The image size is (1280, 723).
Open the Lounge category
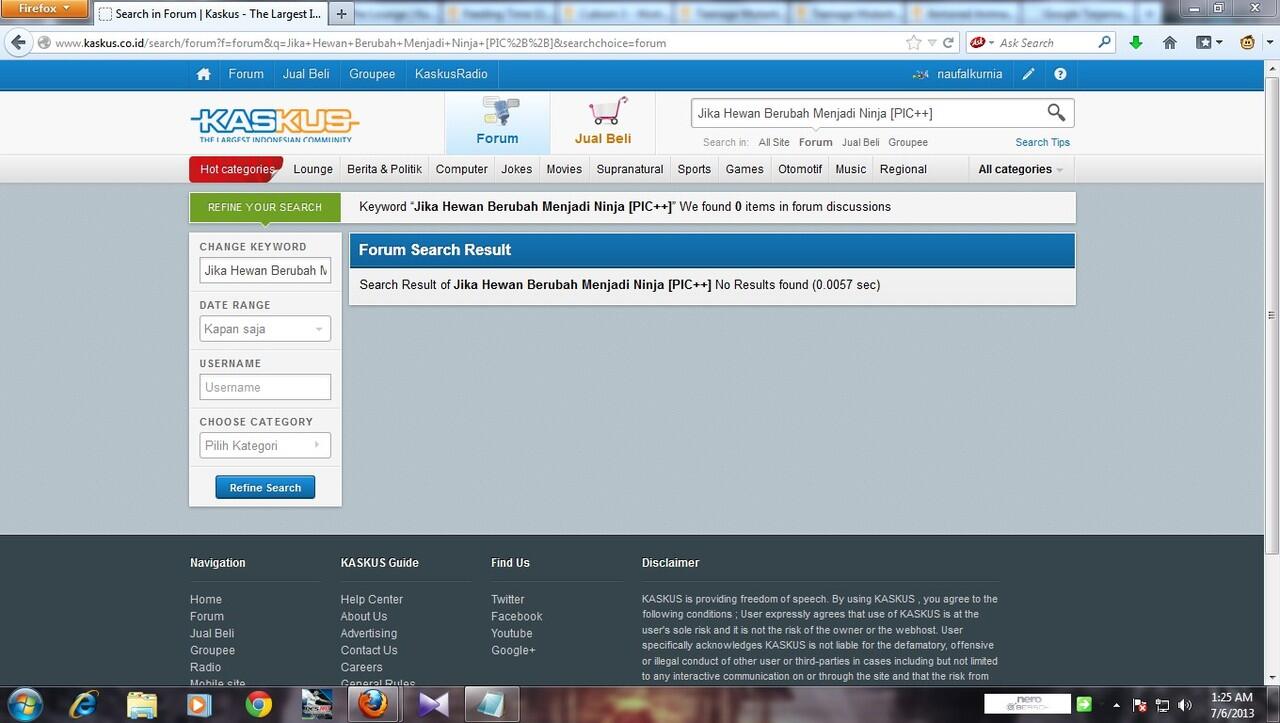313,169
